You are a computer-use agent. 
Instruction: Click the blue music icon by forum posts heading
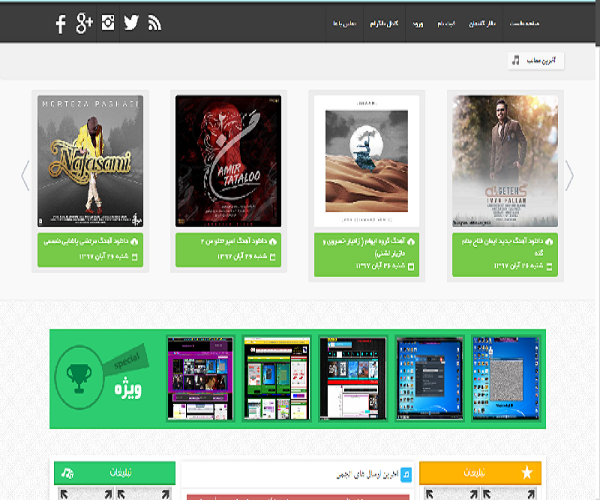406,475
